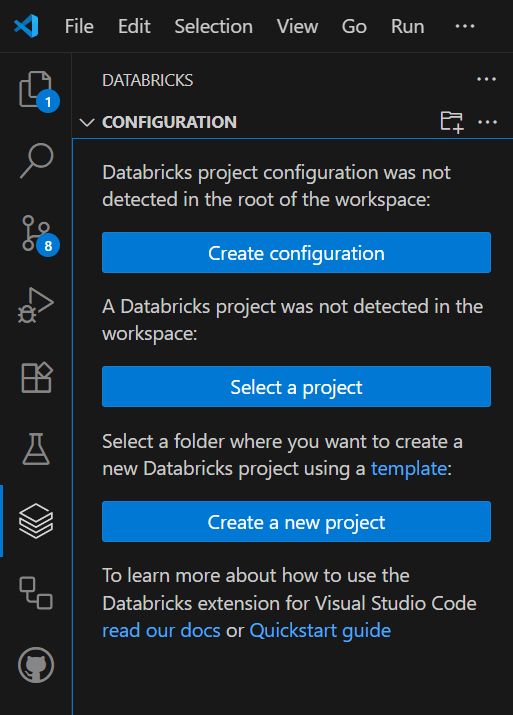Click the Create configuration button
Screen dimensions: 513x715
click(296, 253)
